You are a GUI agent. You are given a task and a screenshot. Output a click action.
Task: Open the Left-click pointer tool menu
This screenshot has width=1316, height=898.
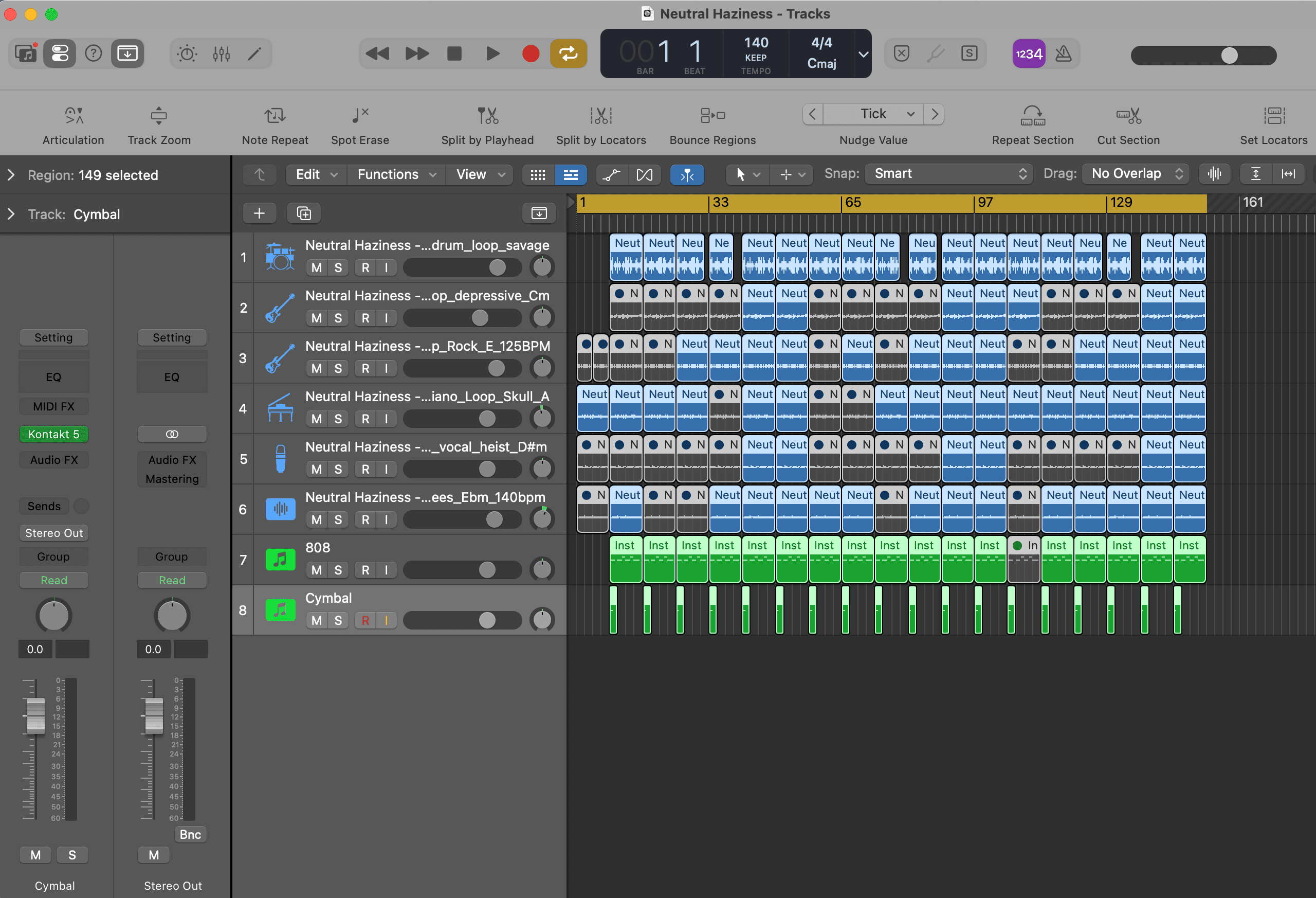pyautogui.click(x=747, y=174)
